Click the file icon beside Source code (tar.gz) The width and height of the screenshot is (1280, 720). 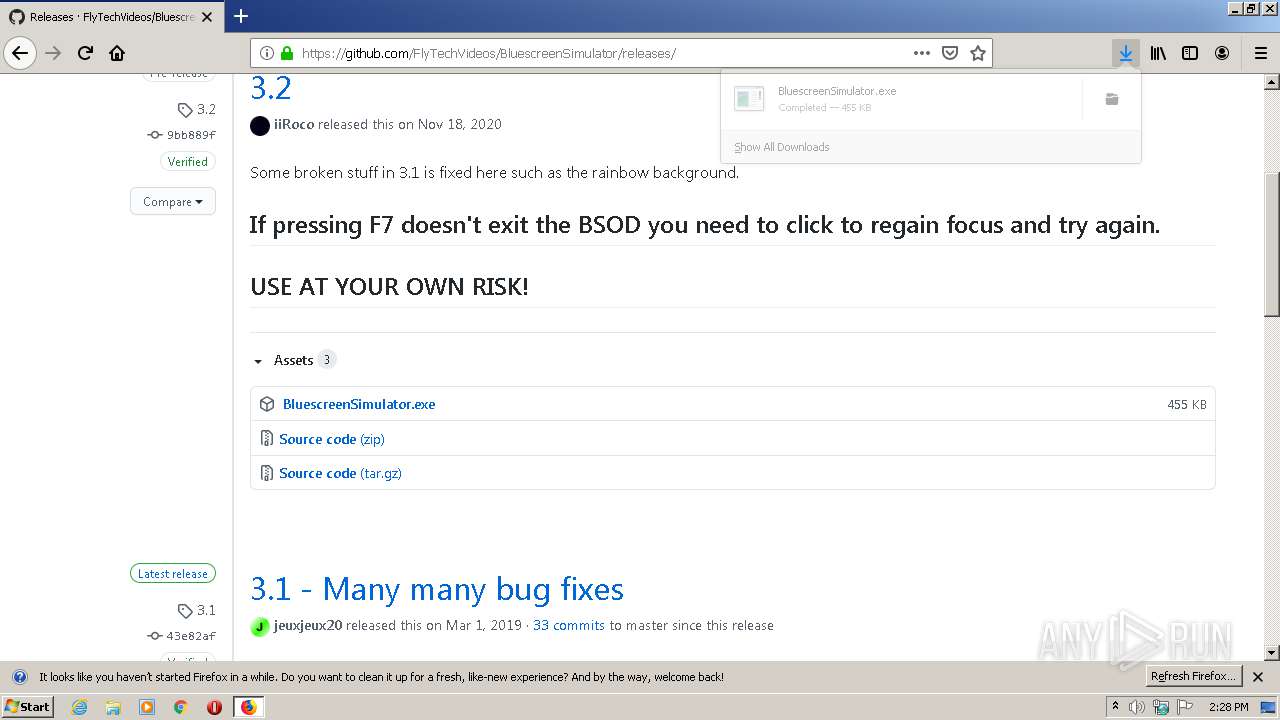267,472
